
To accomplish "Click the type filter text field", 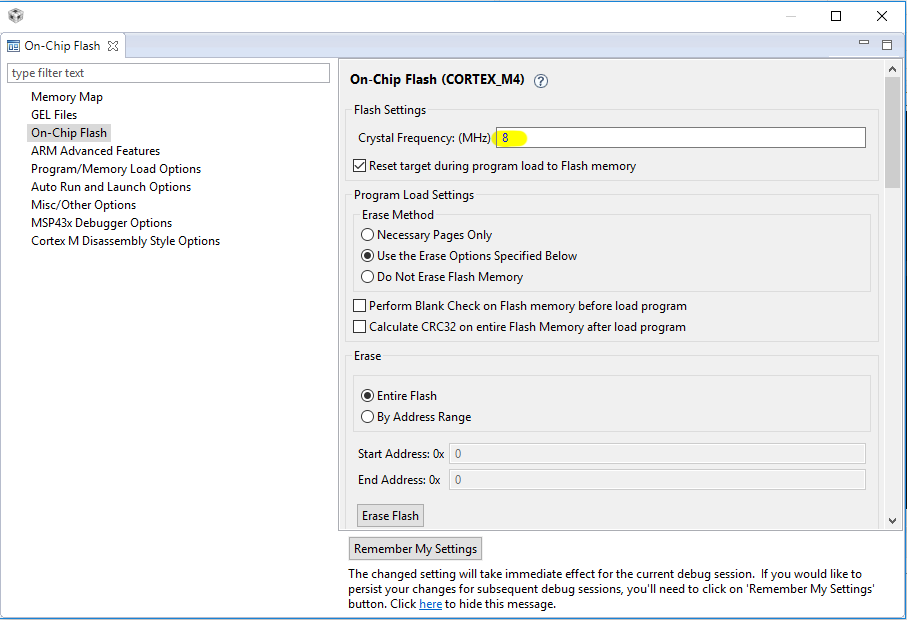I will coord(168,73).
